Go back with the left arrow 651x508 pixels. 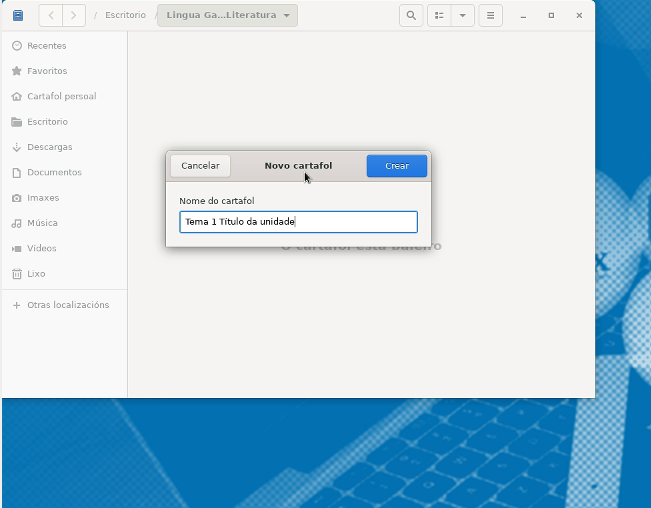click(51, 16)
